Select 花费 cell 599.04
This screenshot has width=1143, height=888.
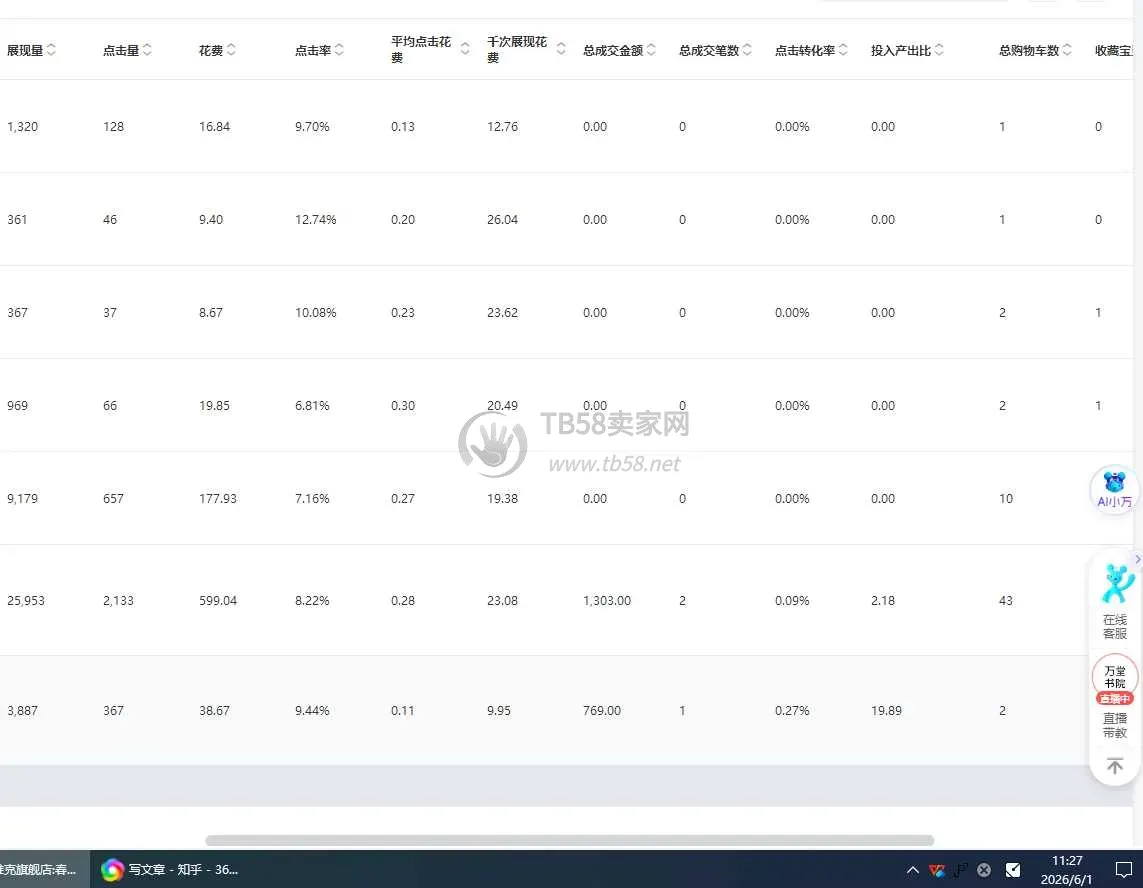(218, 601)
